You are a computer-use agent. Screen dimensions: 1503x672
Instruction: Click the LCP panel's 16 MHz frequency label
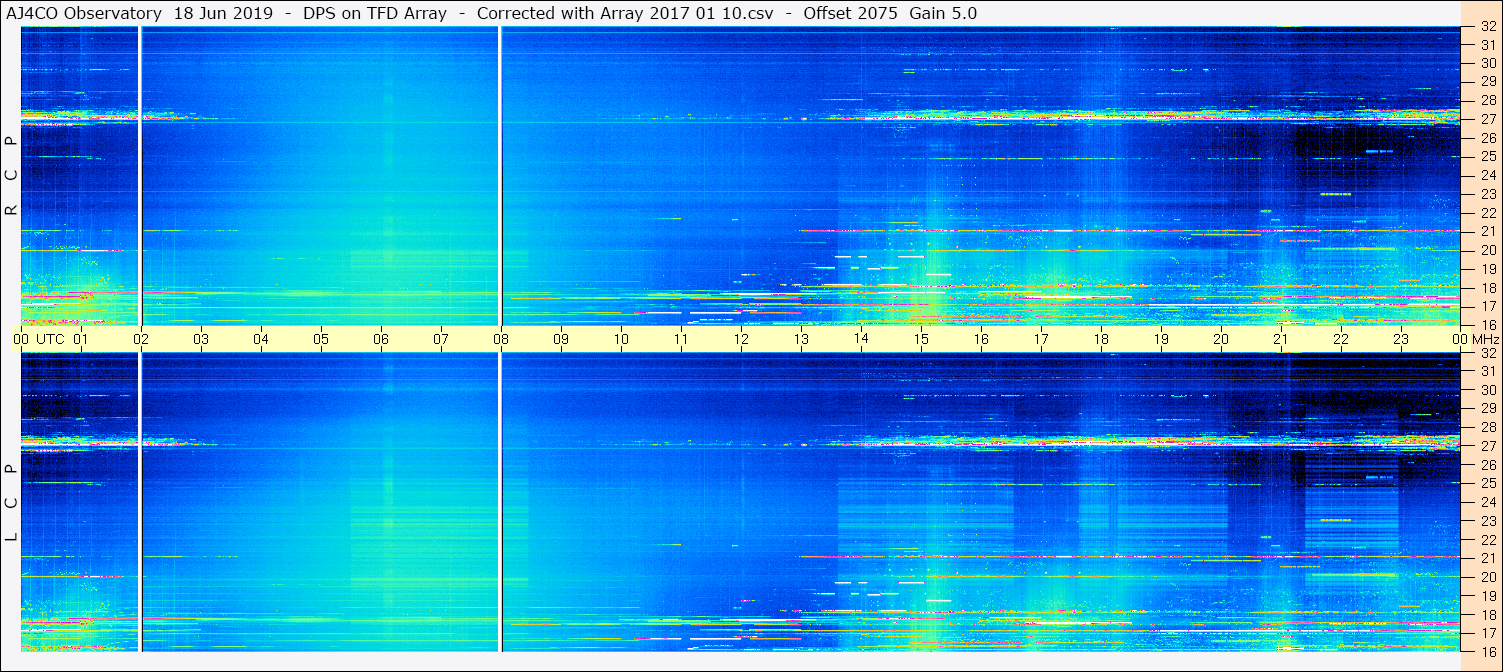(x=1488, y=651)
